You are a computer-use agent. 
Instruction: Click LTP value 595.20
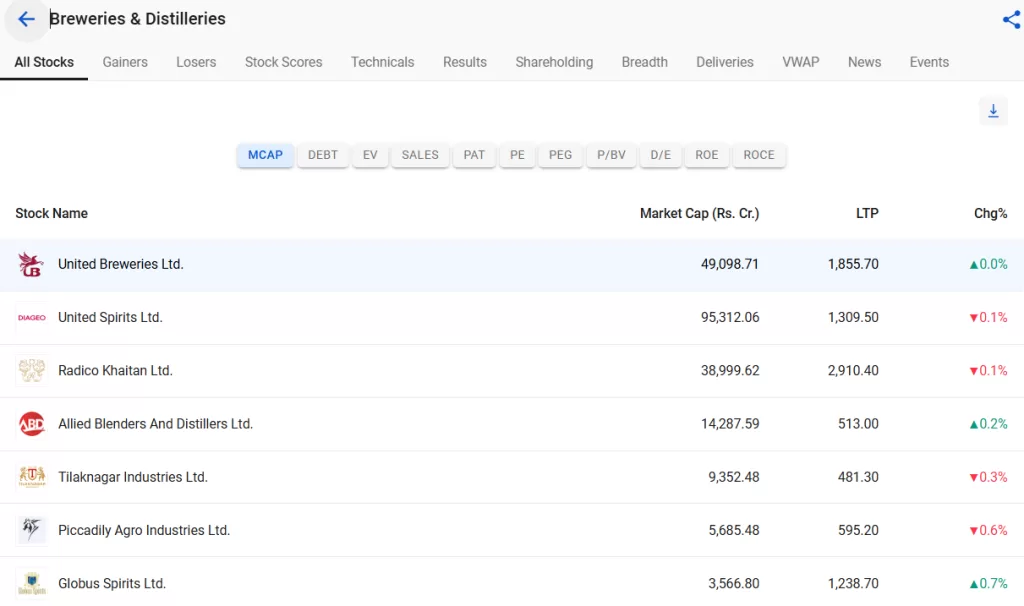858,530
